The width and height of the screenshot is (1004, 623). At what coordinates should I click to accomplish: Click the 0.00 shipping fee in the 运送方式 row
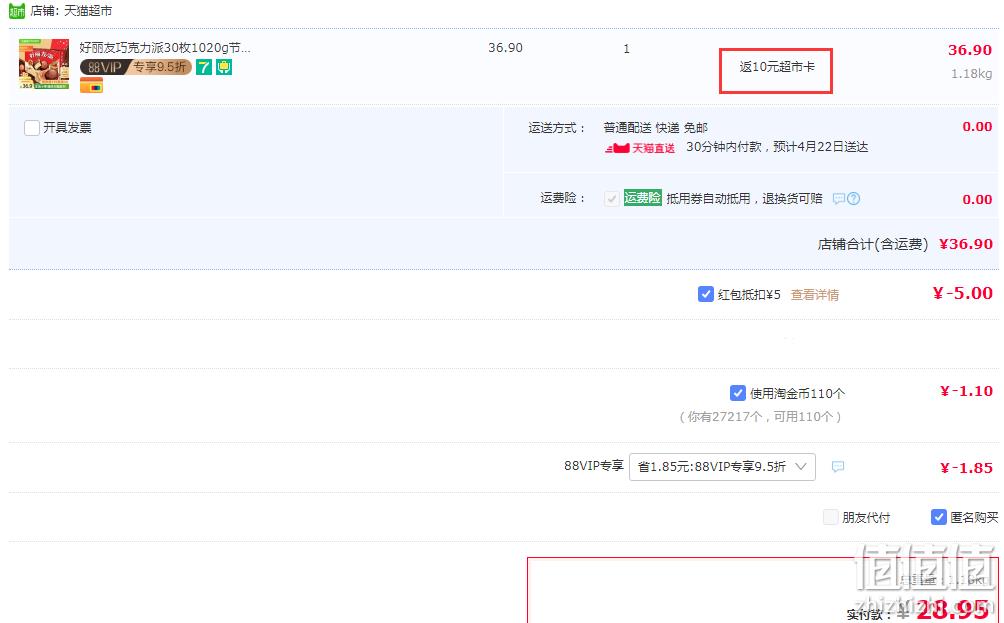pyautogui.click(x=977, y=127)
